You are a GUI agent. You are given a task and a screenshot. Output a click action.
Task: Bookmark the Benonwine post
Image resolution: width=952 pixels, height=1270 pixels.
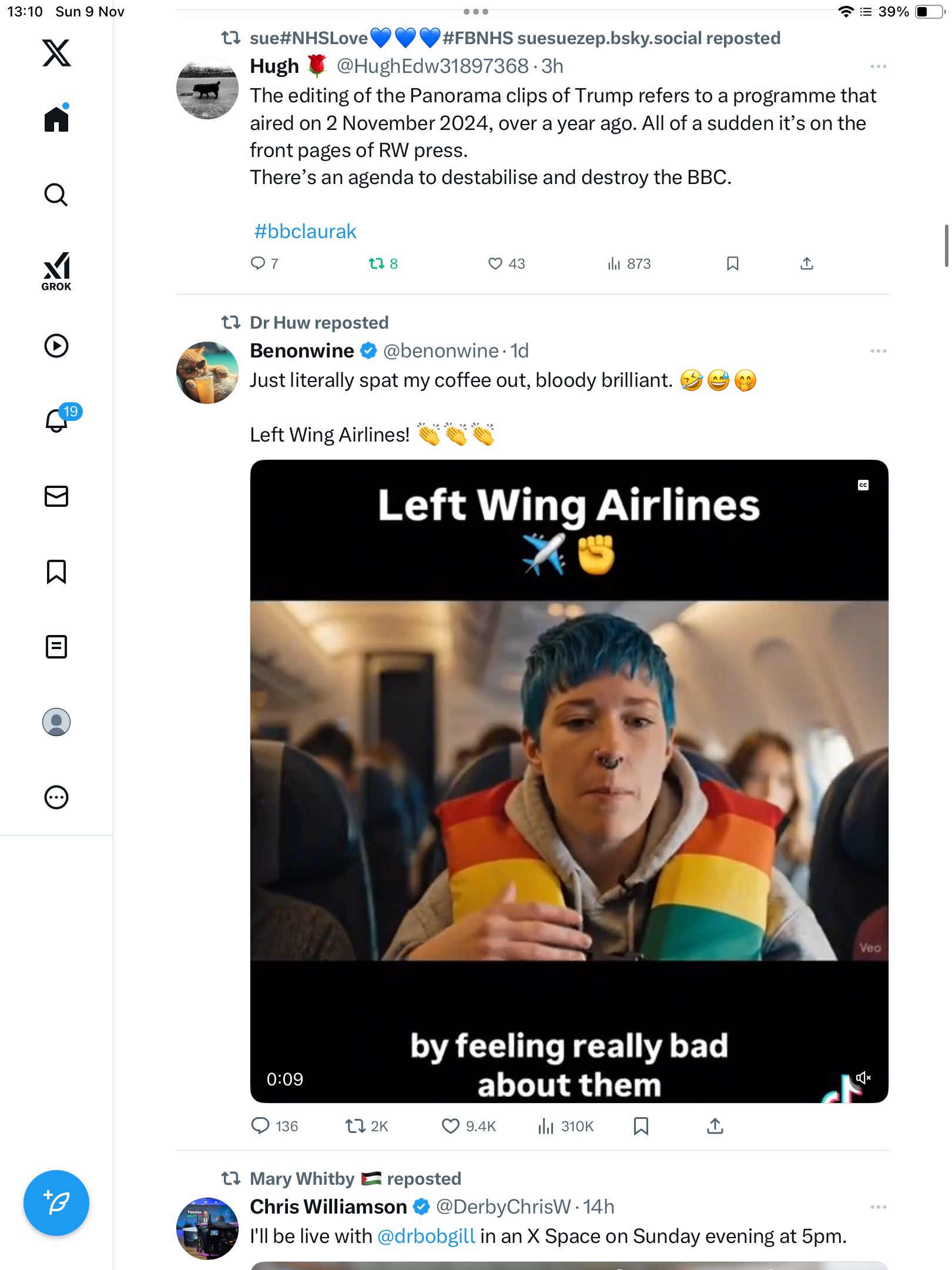tap(641, 1126)
